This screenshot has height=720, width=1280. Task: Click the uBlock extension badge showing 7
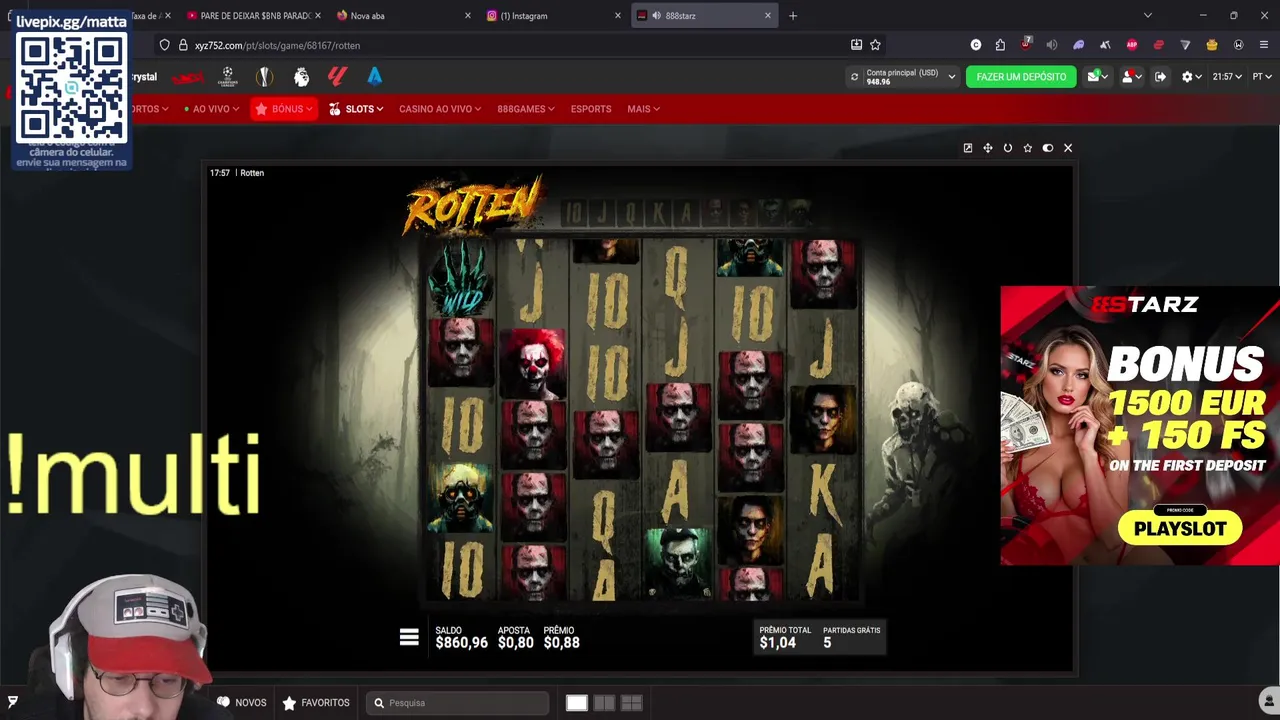pos(1026,45)
